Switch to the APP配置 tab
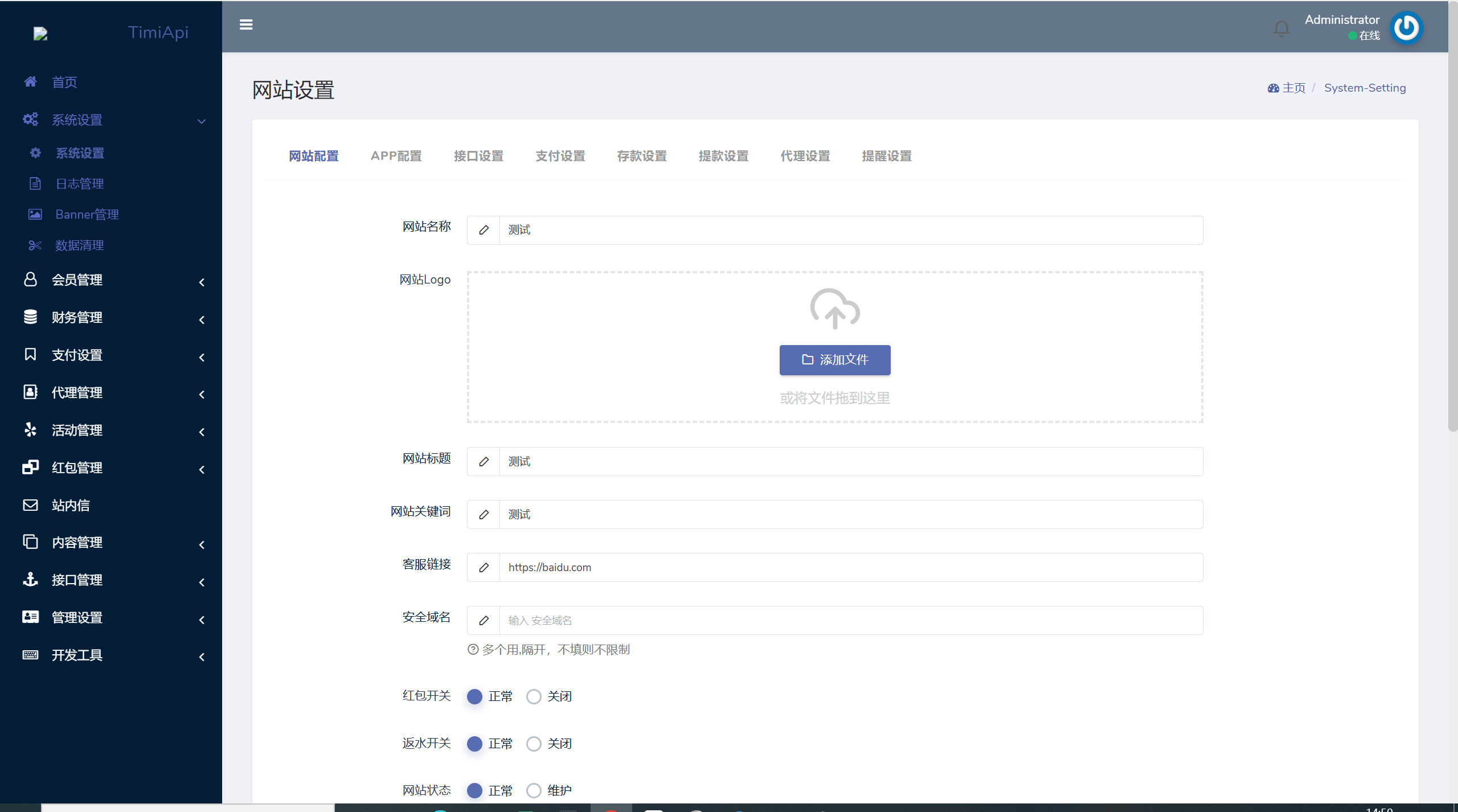Image resolution: width=1458 pixels, height=812 pixels. click(396, 156)
